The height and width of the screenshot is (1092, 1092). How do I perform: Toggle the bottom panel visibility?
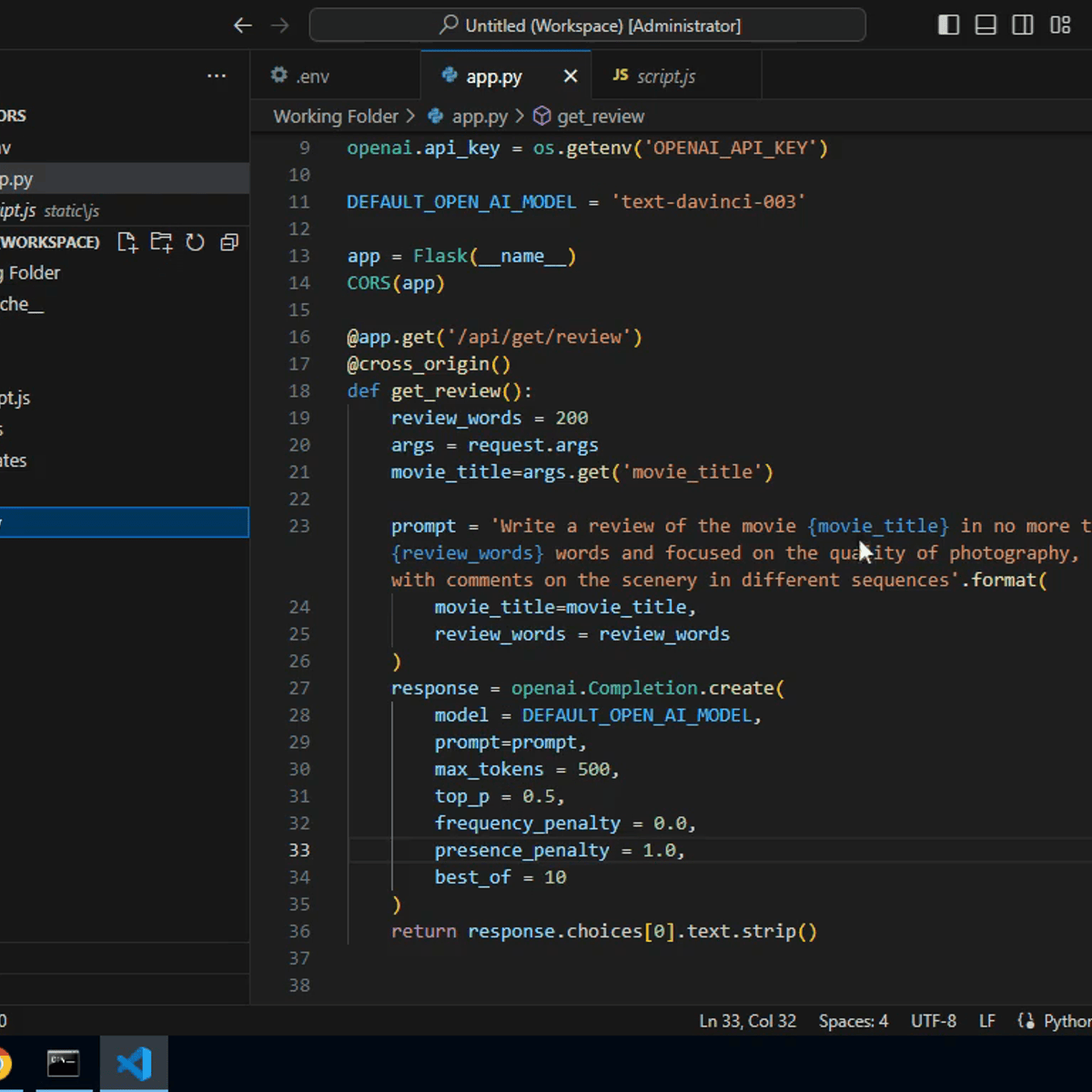coord(986,25)
